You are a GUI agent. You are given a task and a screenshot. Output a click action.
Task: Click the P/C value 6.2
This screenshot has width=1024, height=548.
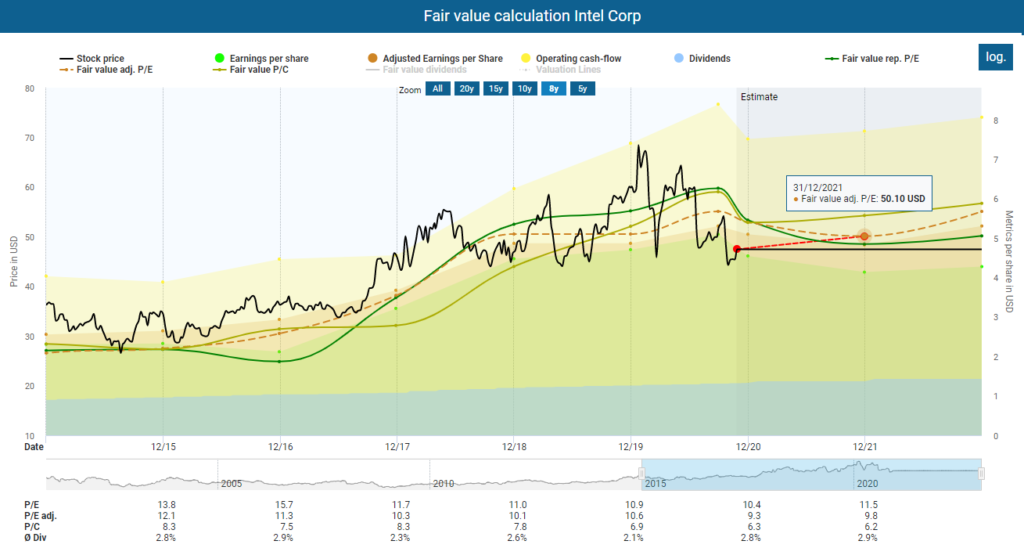click(871, 526)
